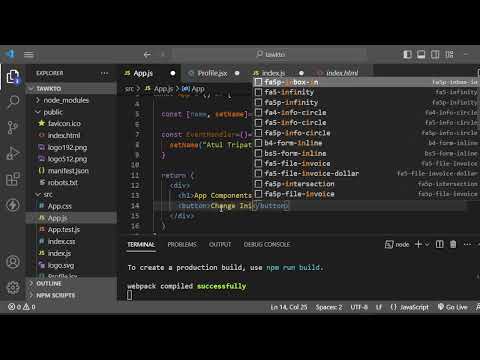
Task: Go back with the left arrow
Action: pyautogui.click(x=147, y=54)
